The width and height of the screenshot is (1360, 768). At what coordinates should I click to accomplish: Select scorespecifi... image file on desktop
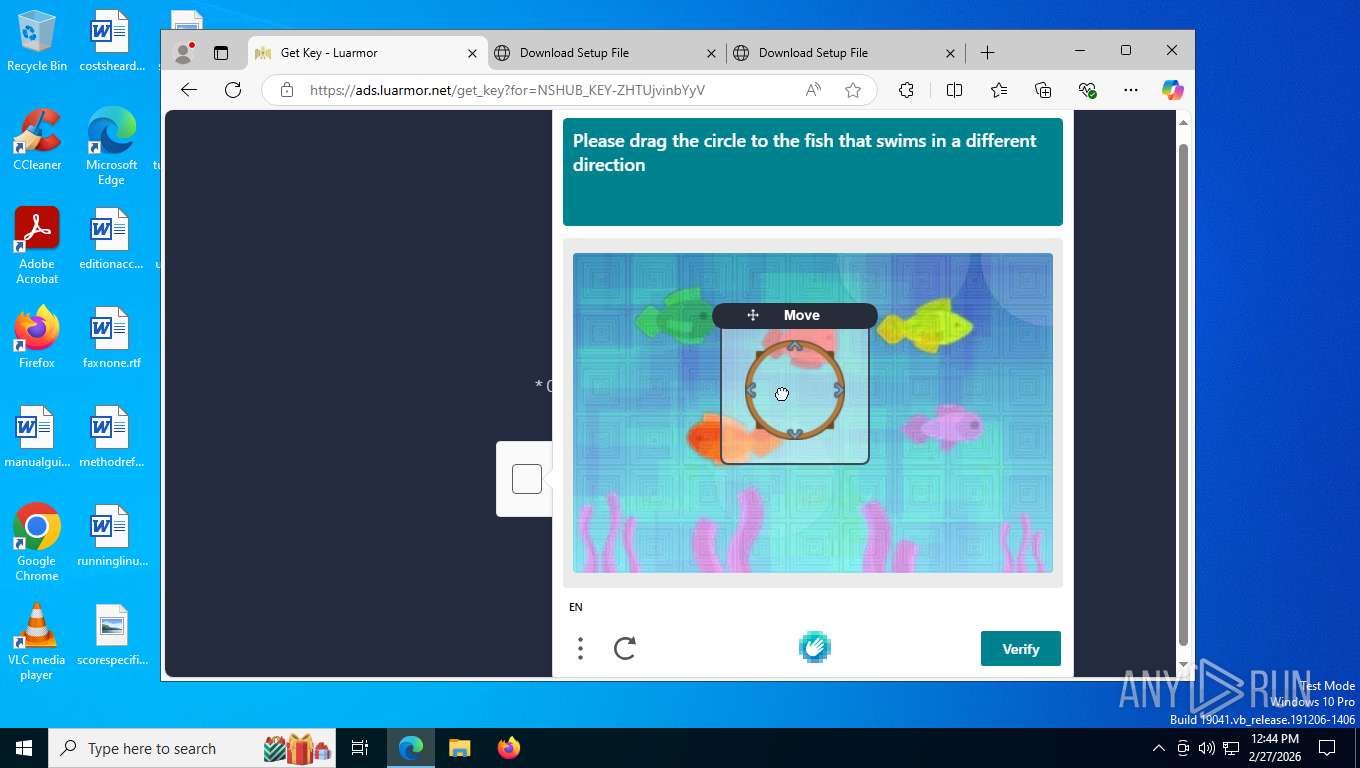(111, 634)
